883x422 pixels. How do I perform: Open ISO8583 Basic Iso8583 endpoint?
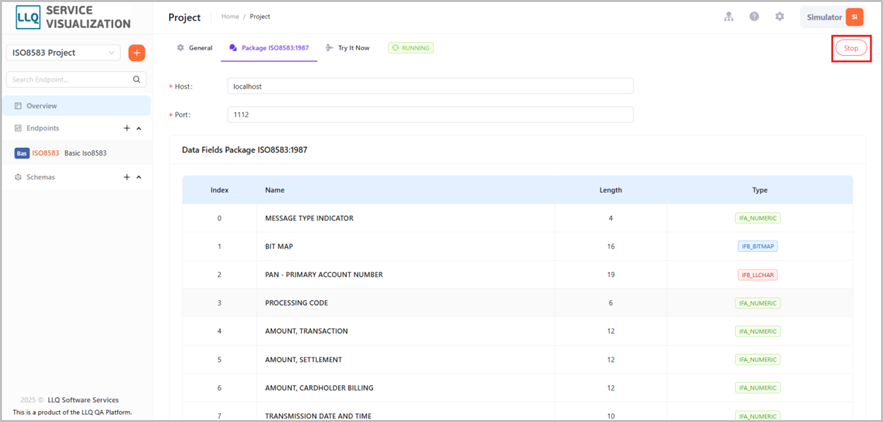(76, 153)
